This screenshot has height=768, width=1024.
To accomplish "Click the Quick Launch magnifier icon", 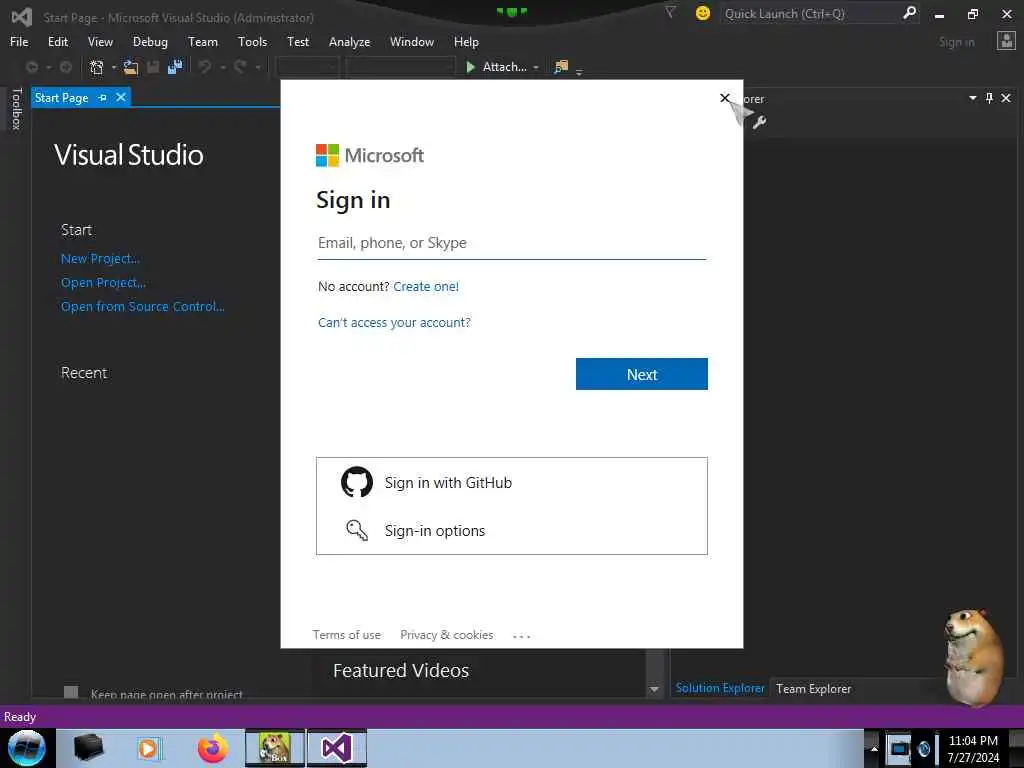I will click(909, 13).
